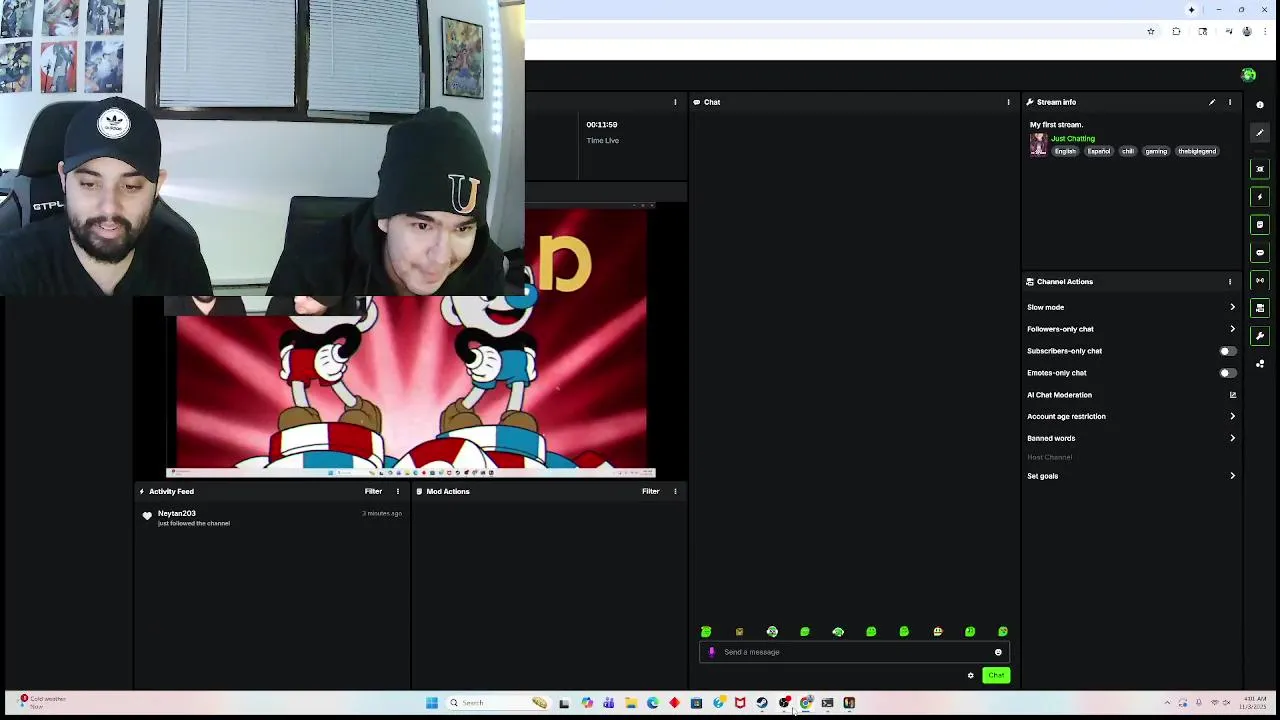
Task: Pick the brown box emote in quick row
Action: point(739,632)
